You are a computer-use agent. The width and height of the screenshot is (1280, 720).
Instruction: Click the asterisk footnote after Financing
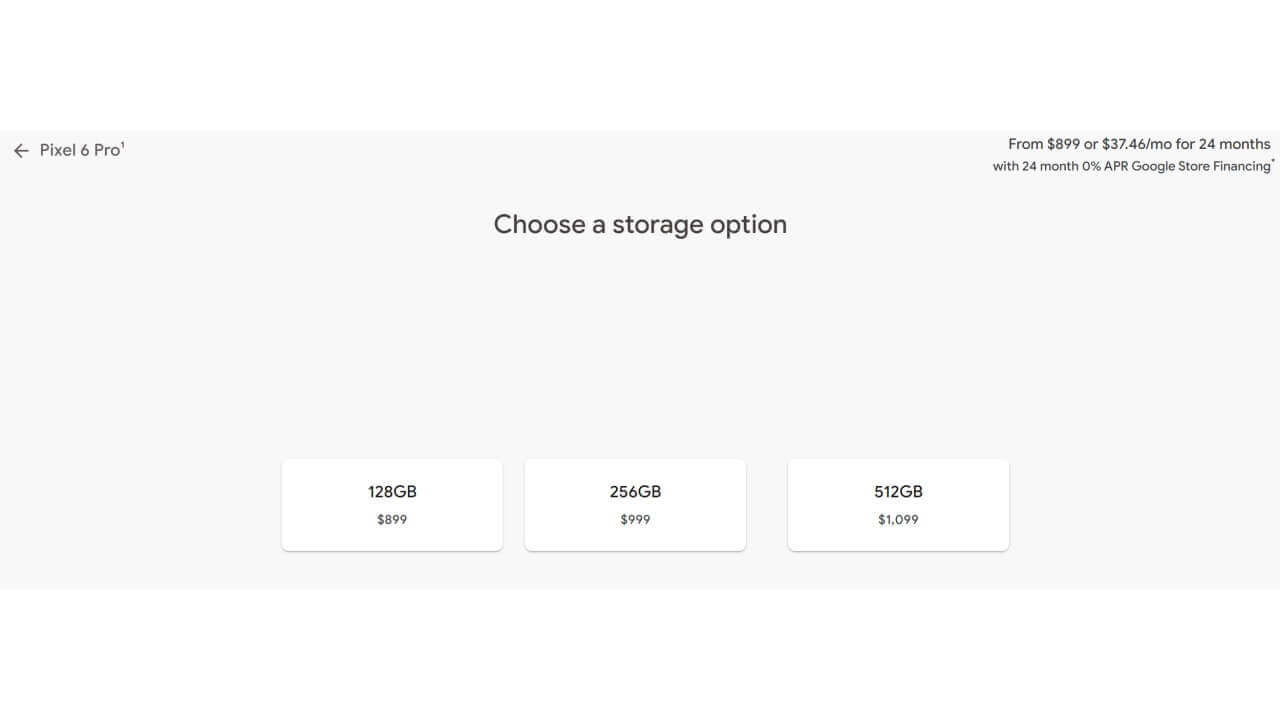pyautogui.click(x=1273, y=162)
